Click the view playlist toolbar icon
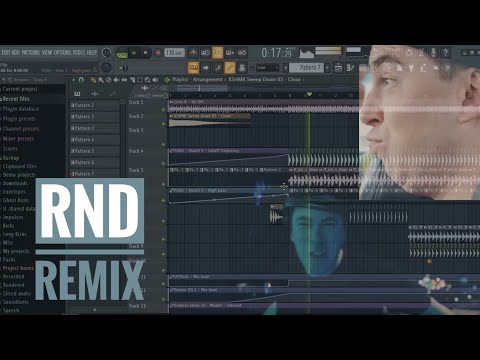This screenshot has width=480, height=360. (338, 68)
